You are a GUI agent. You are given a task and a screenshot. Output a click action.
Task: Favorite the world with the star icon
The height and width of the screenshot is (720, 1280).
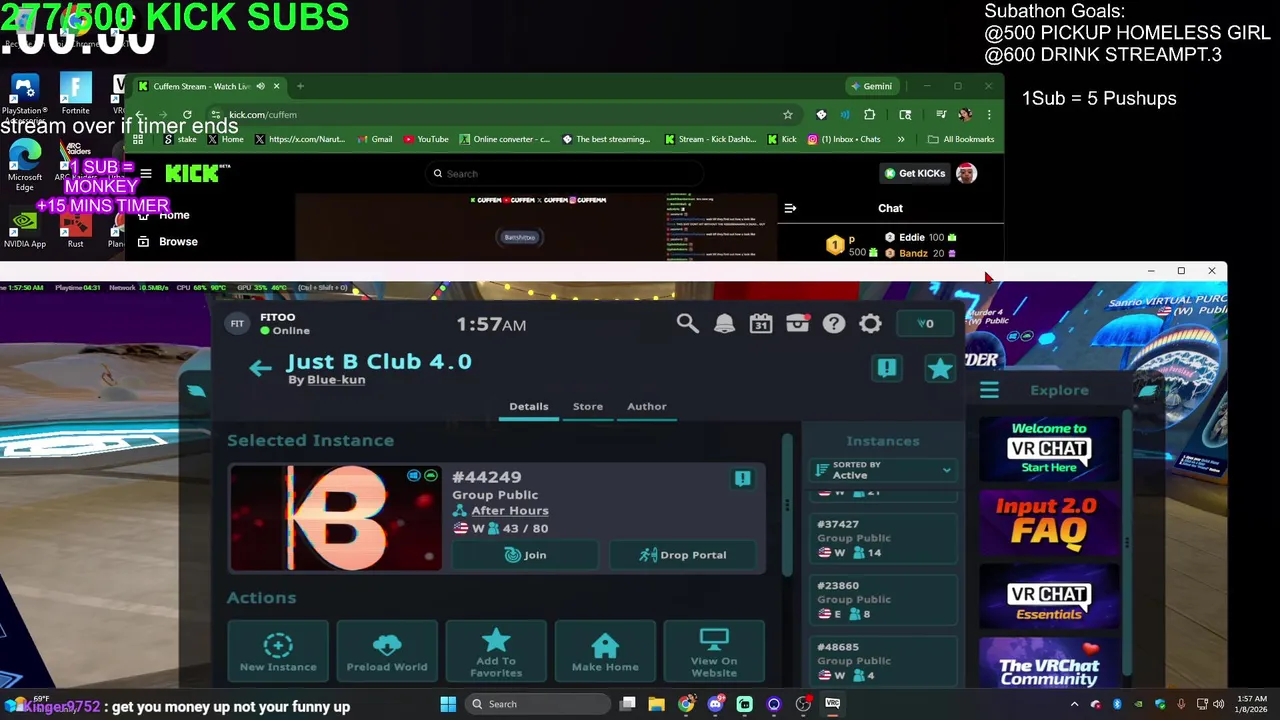940,369
